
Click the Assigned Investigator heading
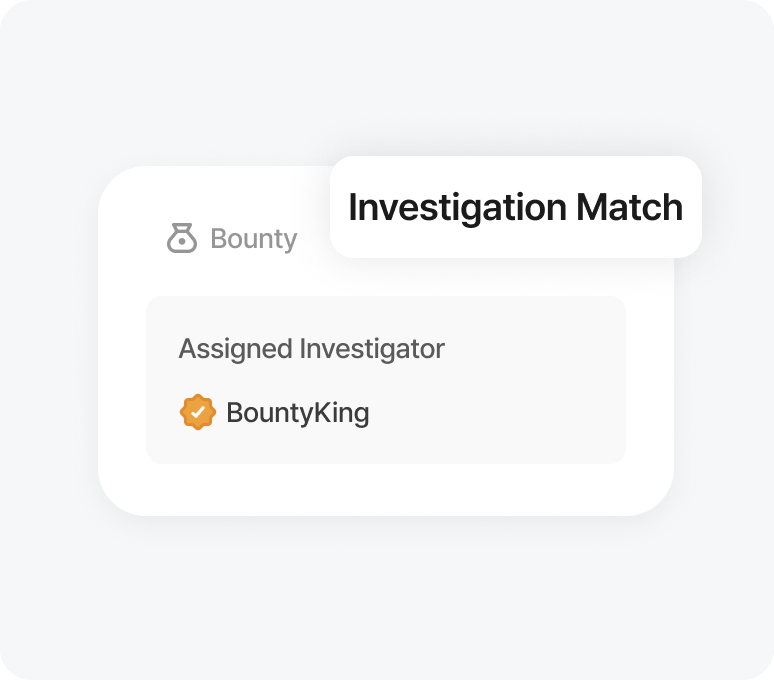click(x=311, y=349)
